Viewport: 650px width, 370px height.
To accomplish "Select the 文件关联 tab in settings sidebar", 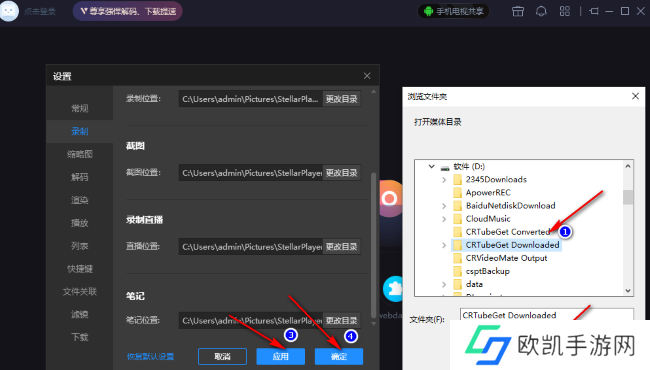I will (x=80, y=292).
